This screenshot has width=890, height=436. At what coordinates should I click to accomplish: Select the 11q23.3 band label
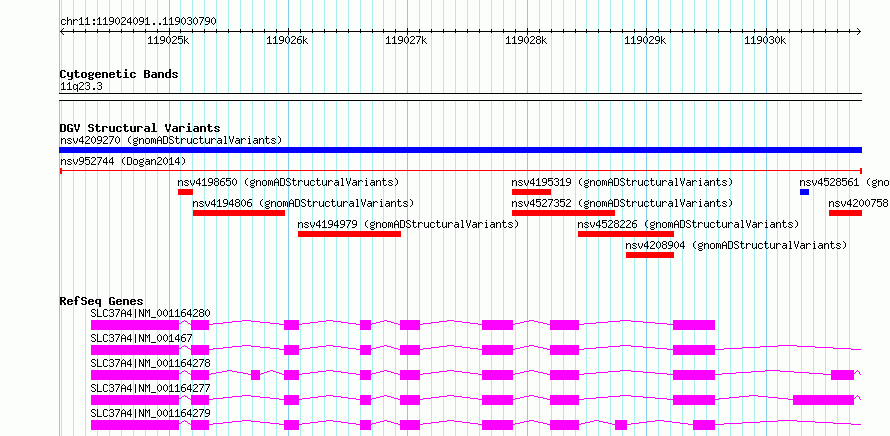[81, 87]
